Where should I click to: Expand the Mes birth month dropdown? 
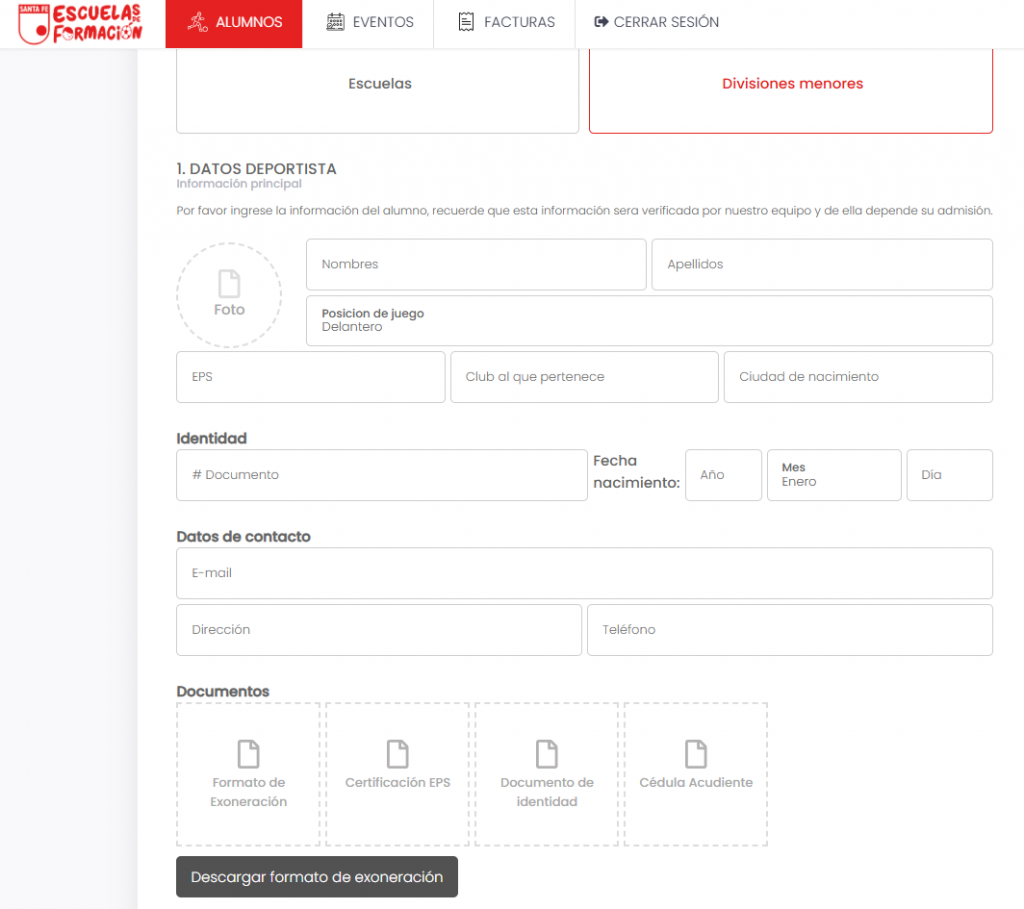[833, 475]
